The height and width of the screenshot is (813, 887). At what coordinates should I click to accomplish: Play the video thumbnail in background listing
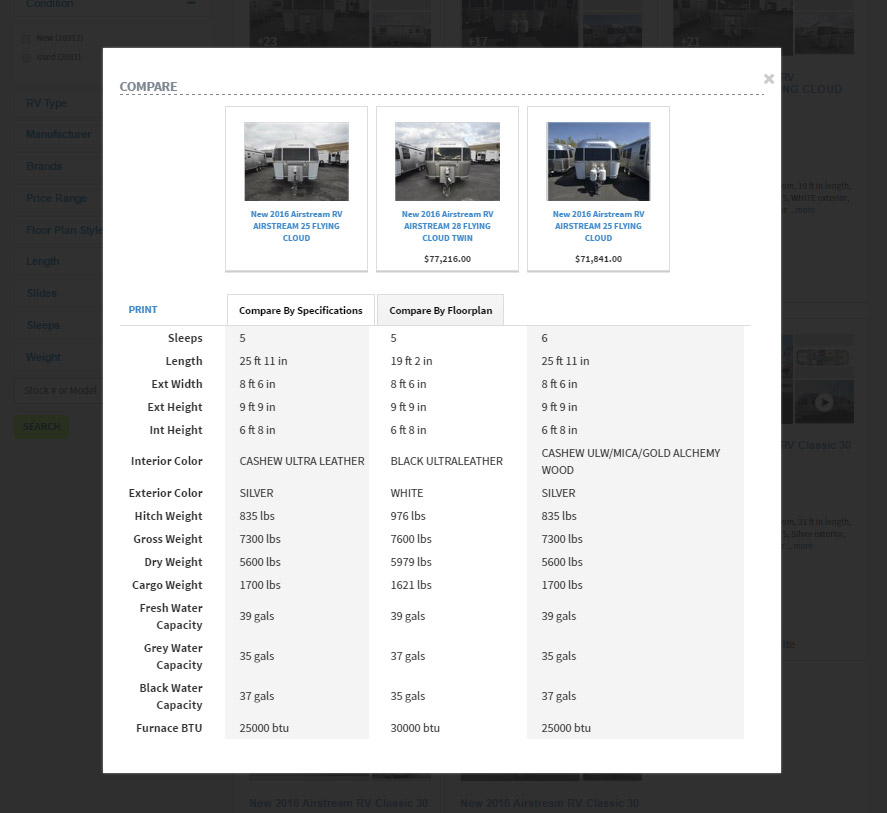point(824,402)
